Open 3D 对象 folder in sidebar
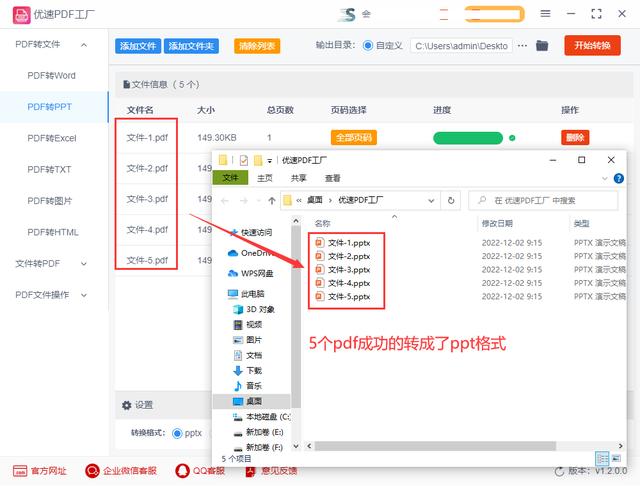640x486 pixels. click(x=254, y=309)
